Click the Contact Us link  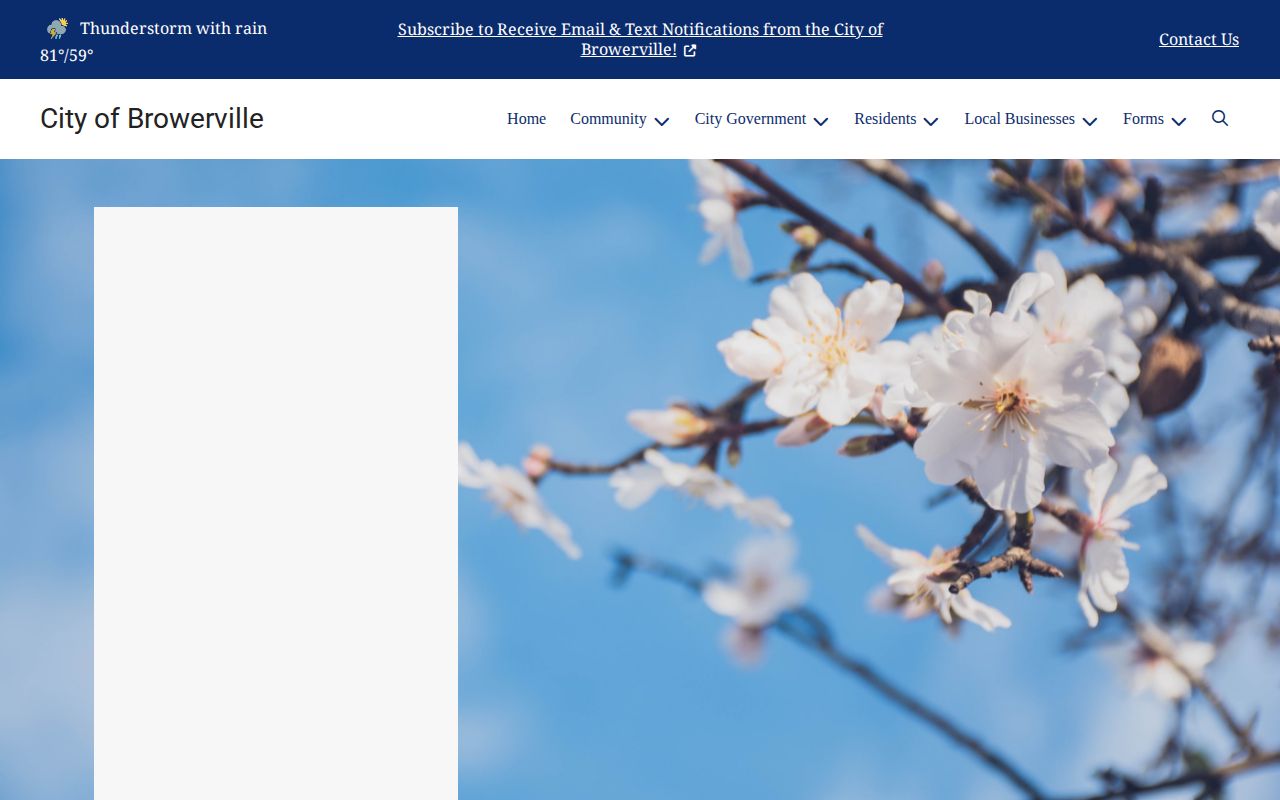click(1199, 39)
